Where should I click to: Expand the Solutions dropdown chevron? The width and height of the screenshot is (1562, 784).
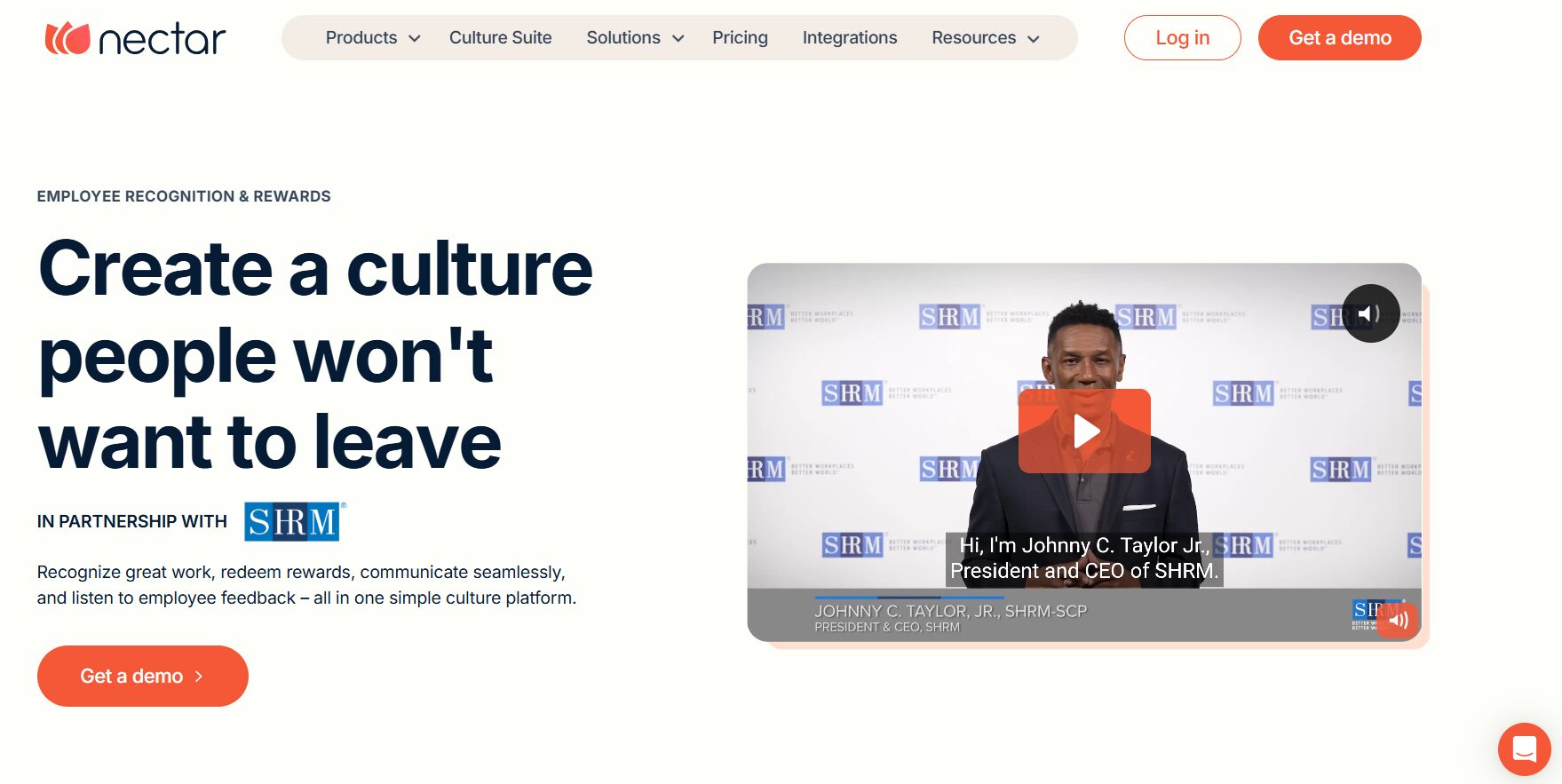click(678, 38)
